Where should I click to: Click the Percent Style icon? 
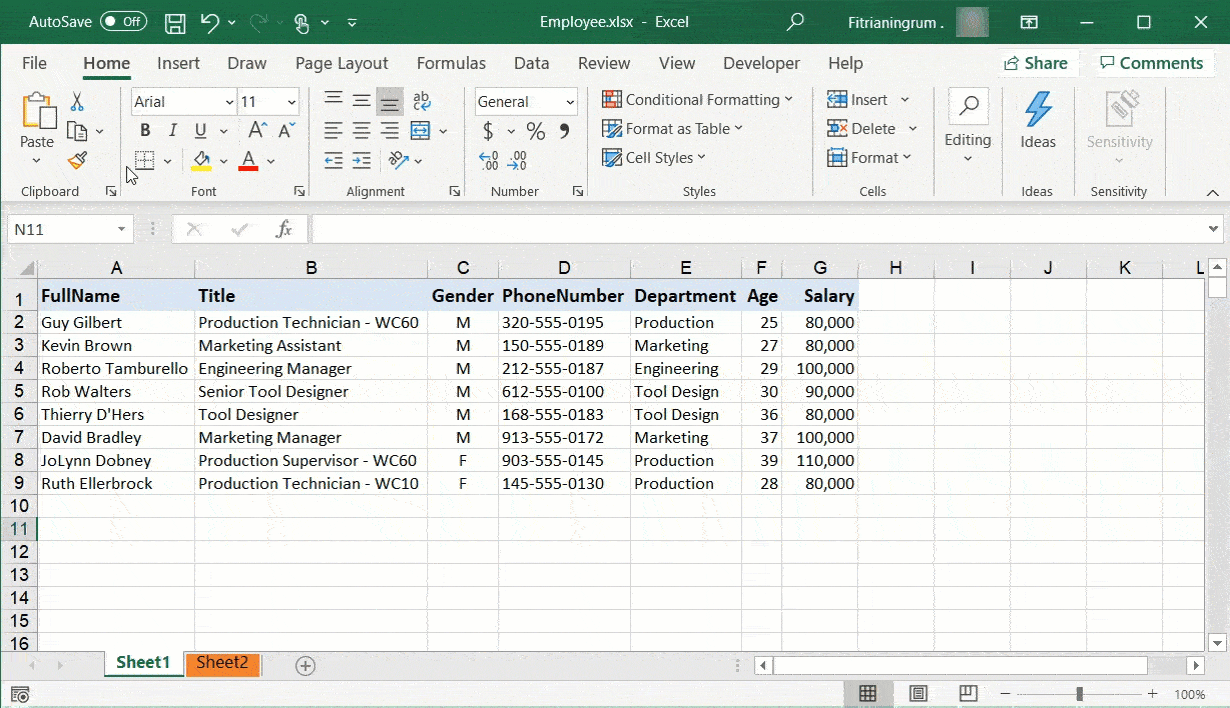536,131
